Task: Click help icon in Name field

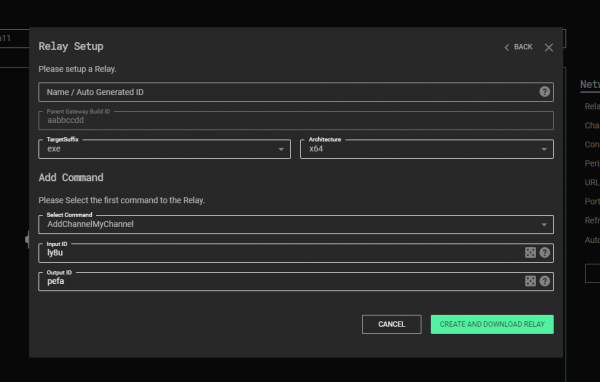Action: [544, 92]
